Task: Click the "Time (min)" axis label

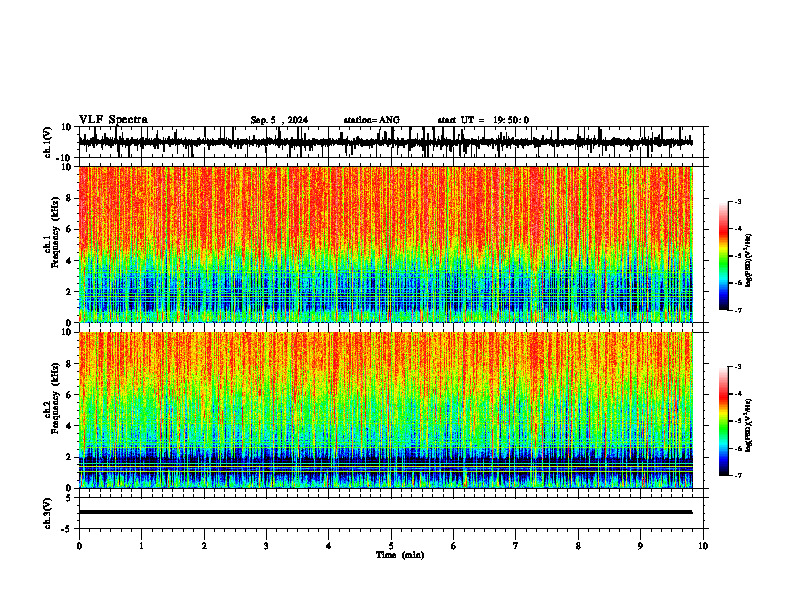Action: 400,555
